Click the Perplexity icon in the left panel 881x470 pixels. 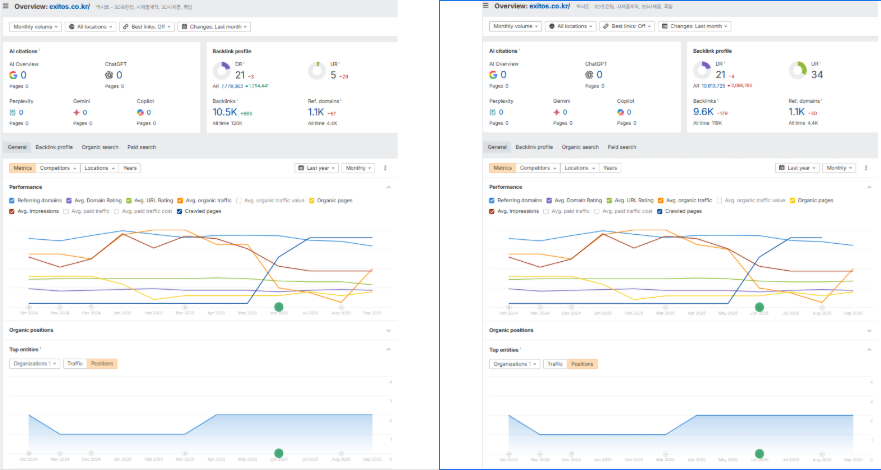pyautogui.click(x=12, y=112)
